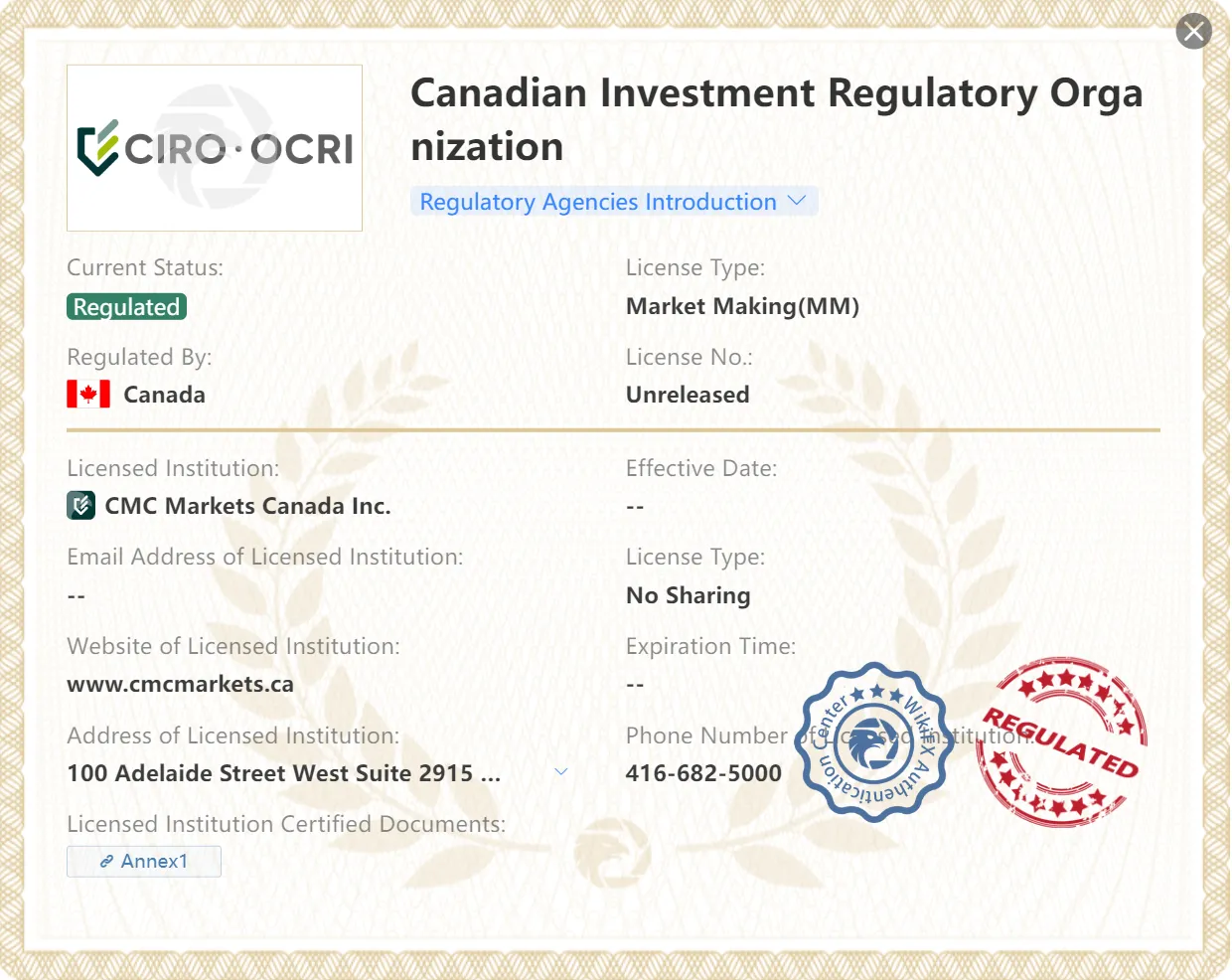Open the Annex1 certified document link
1232x980 pixels.
[144, 861]
